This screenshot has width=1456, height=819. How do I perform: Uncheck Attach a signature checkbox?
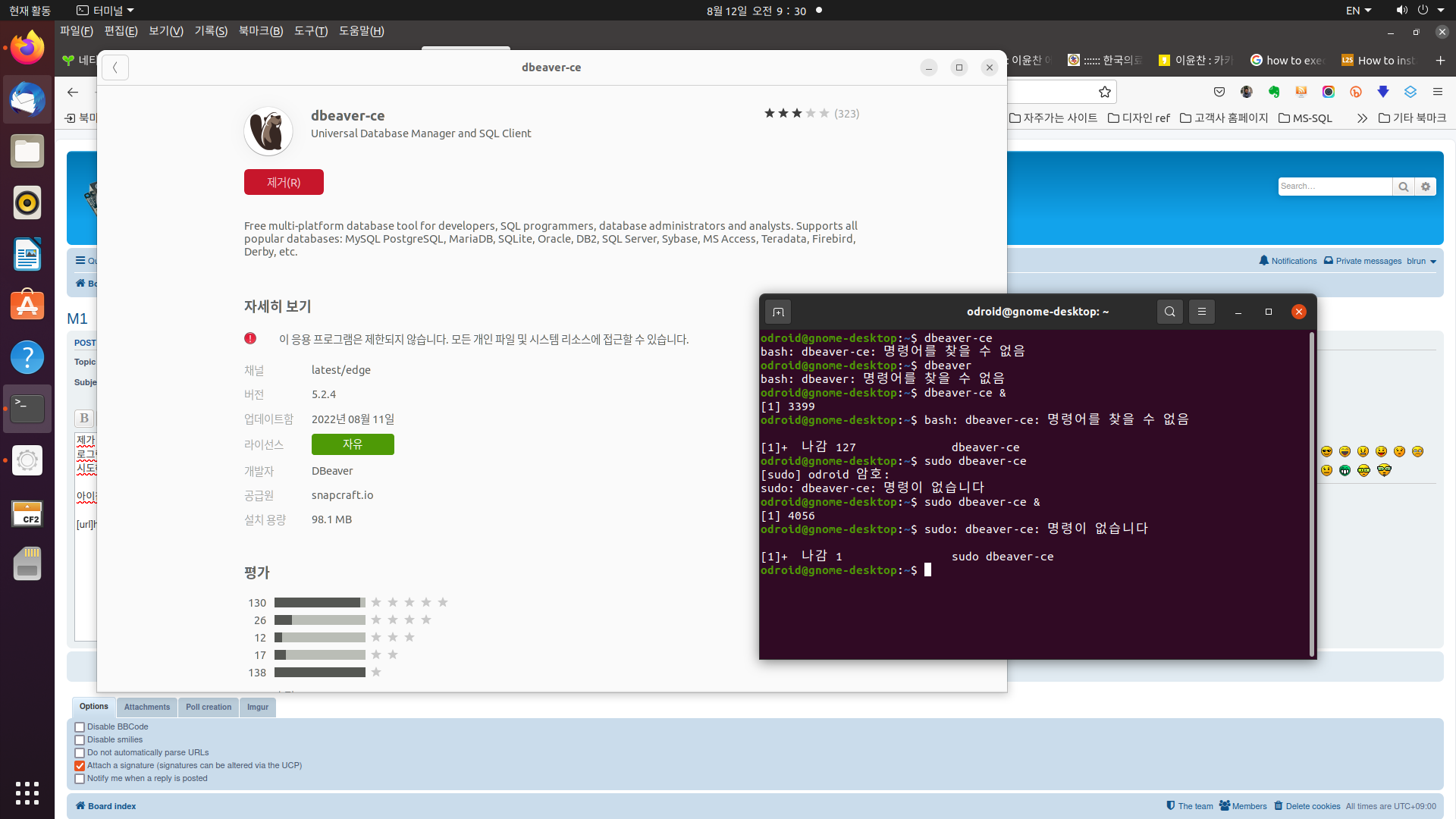(80, 766)
